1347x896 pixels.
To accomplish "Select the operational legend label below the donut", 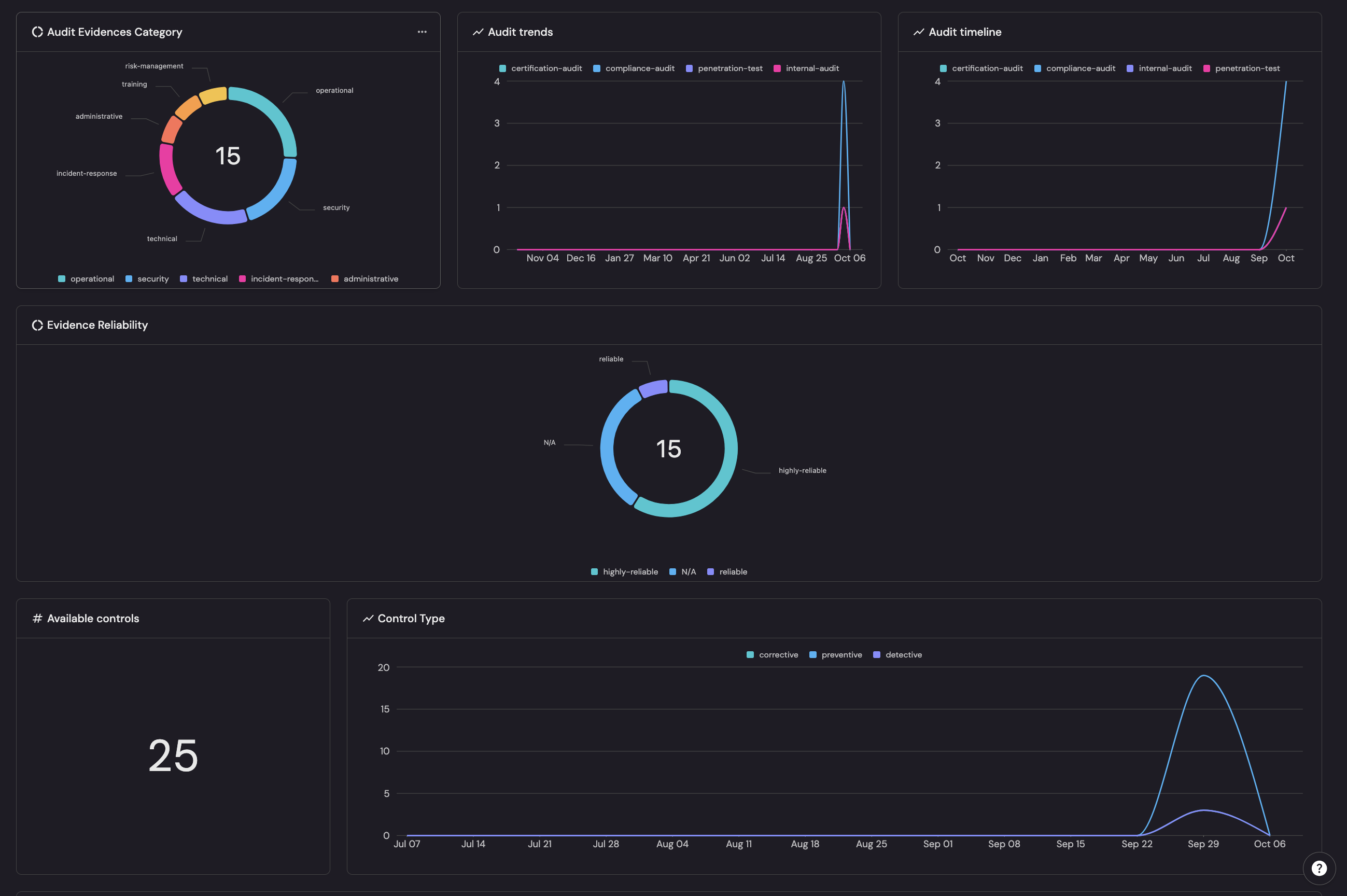I will coord(92,278).
